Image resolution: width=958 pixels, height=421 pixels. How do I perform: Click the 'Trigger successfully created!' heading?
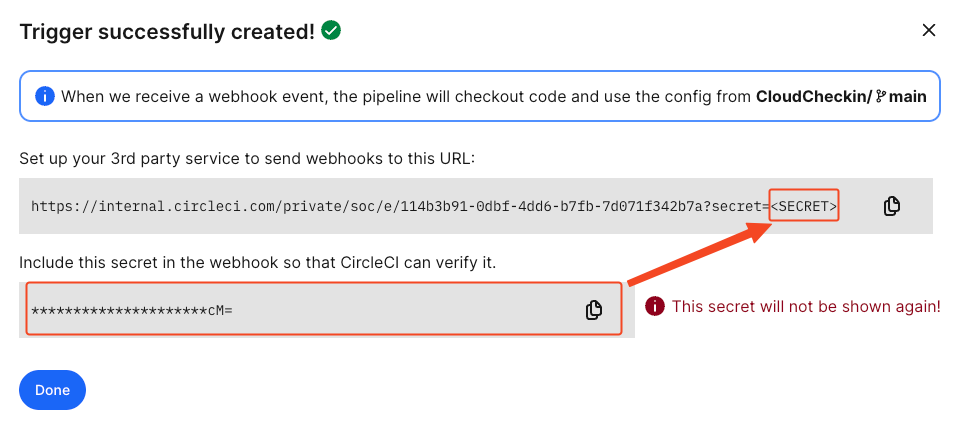(167, 32)
